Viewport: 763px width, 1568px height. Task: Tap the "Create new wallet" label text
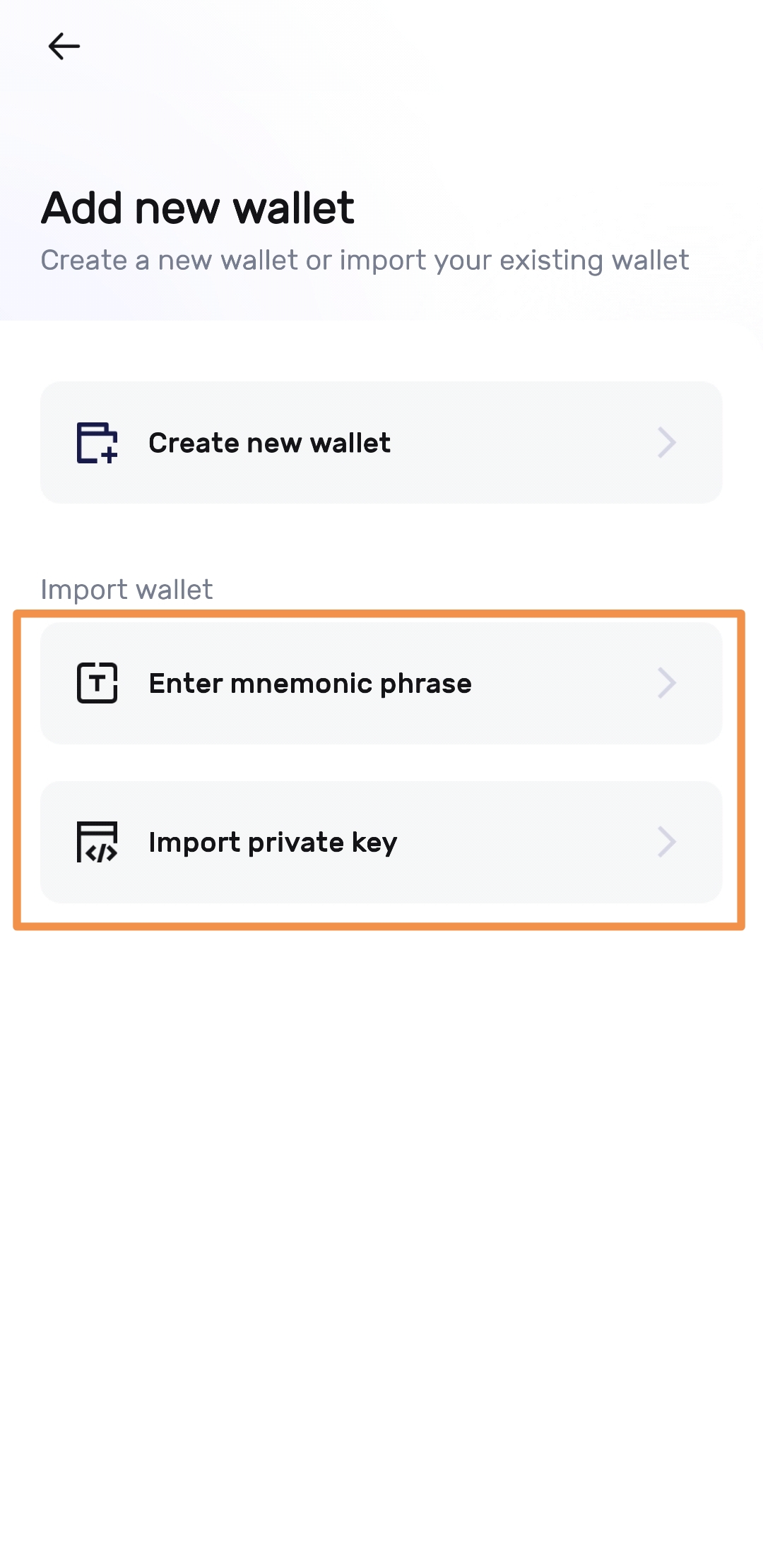[269, 443]
